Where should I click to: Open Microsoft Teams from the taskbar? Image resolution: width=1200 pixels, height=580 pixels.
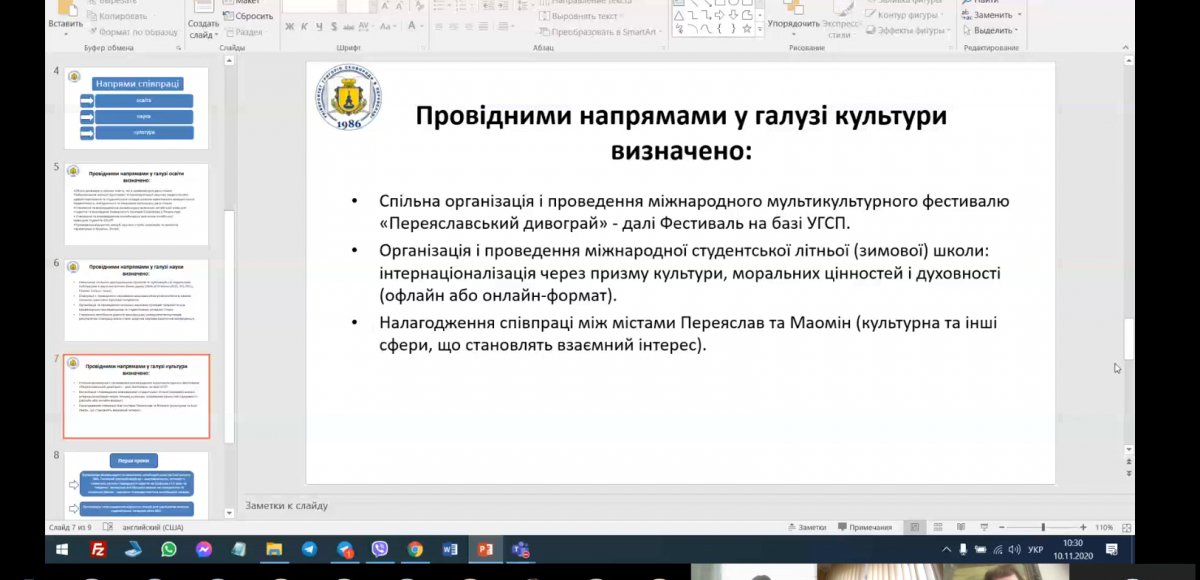point(521,549)
